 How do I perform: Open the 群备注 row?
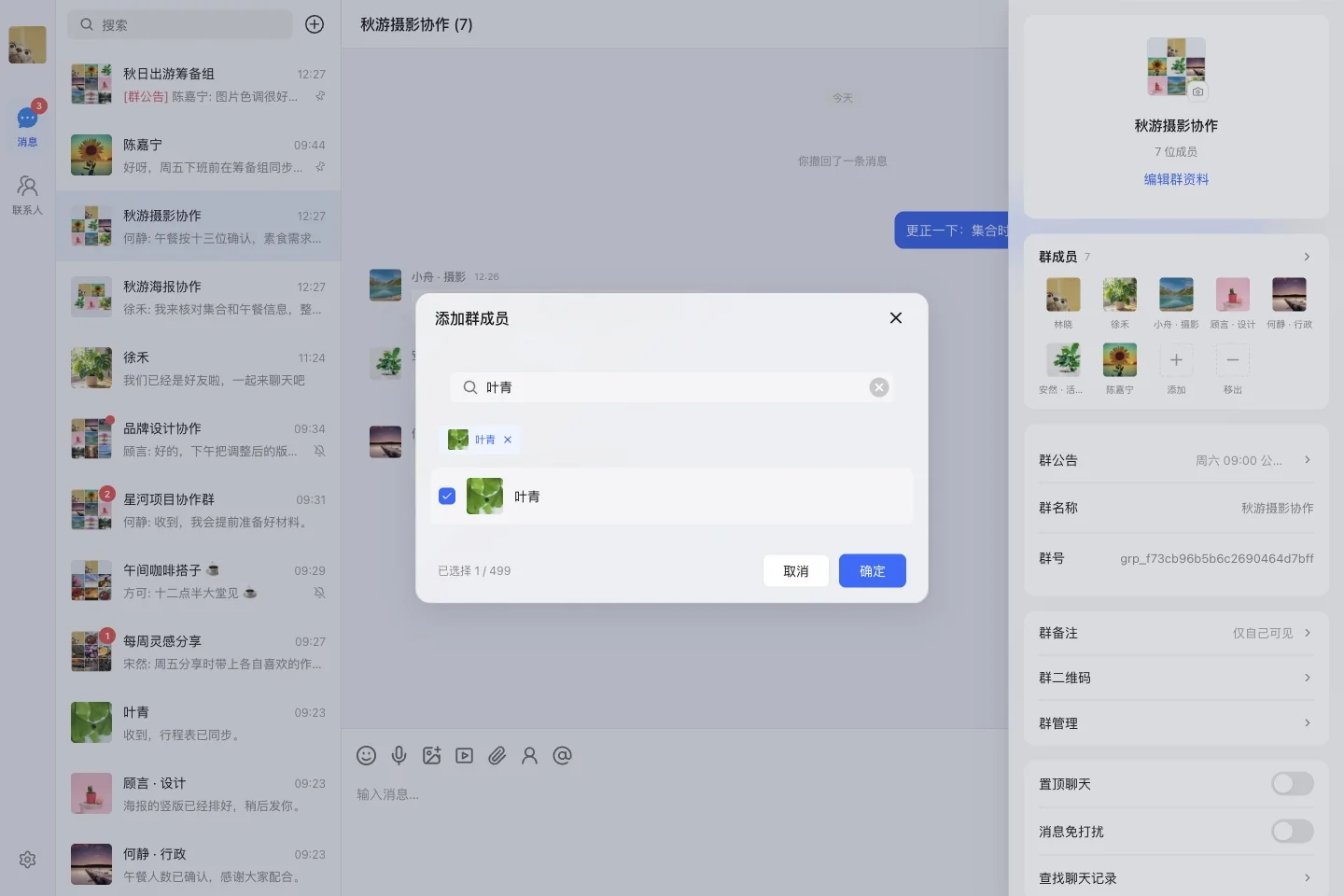[1176, 633]
